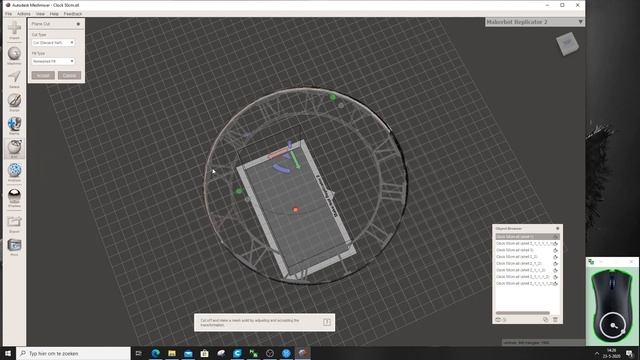Open the Stamp tool
Viewport: 640px width, 360px height.
click(x=14, y=124)
